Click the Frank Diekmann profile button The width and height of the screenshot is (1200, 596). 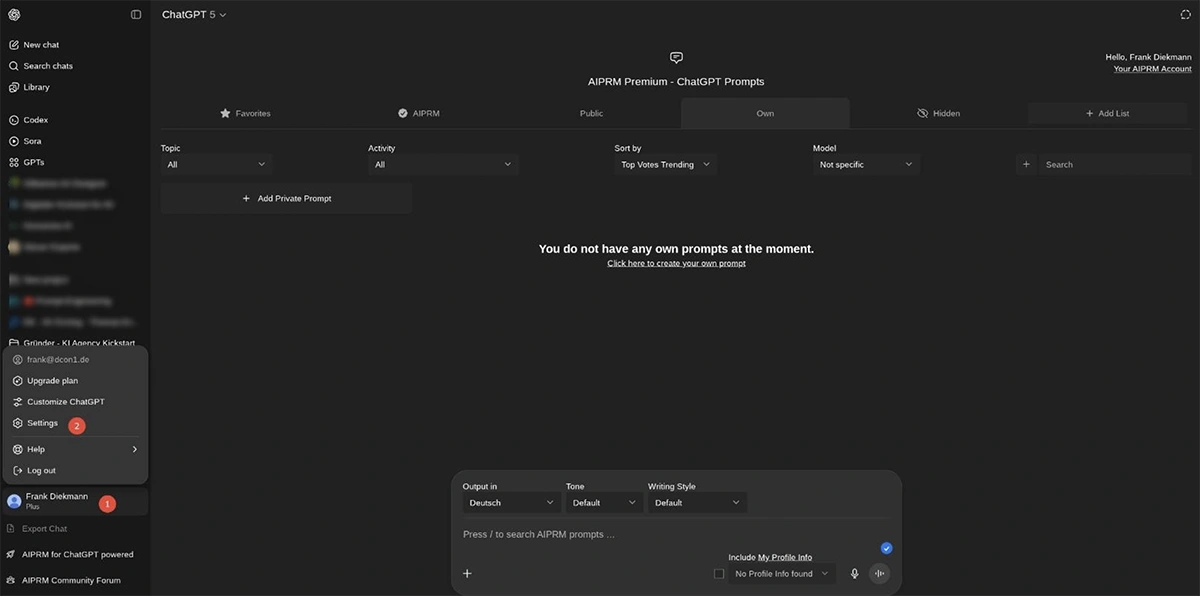(x=74, y=501)
